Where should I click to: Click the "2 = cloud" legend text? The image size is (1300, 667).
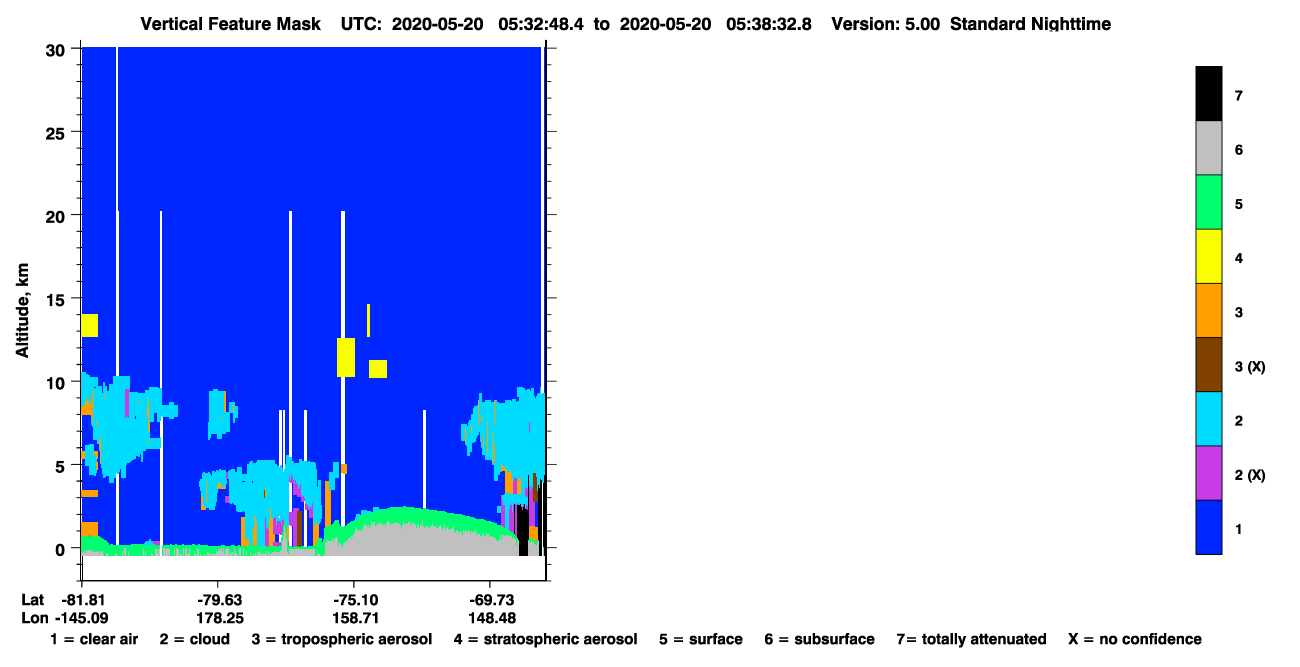(194, 639)
